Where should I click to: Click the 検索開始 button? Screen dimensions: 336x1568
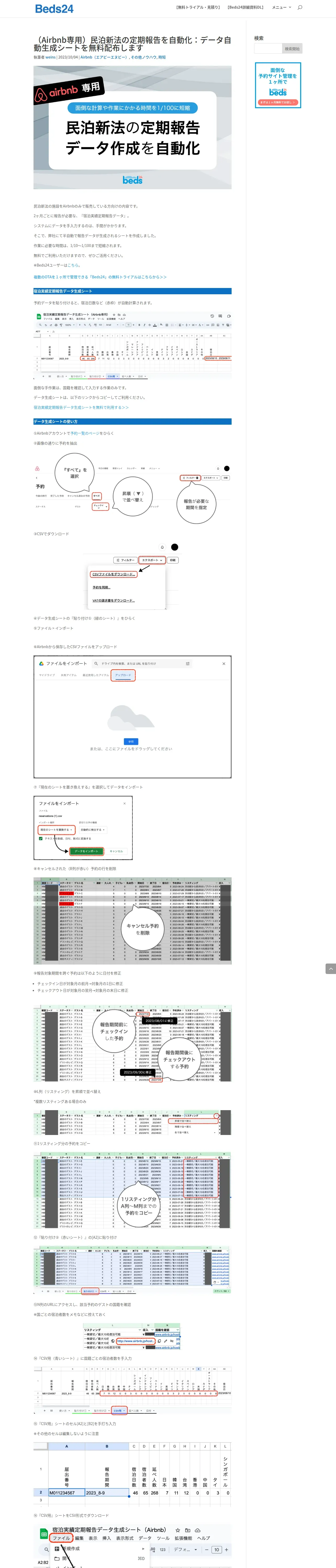[292, 49]
